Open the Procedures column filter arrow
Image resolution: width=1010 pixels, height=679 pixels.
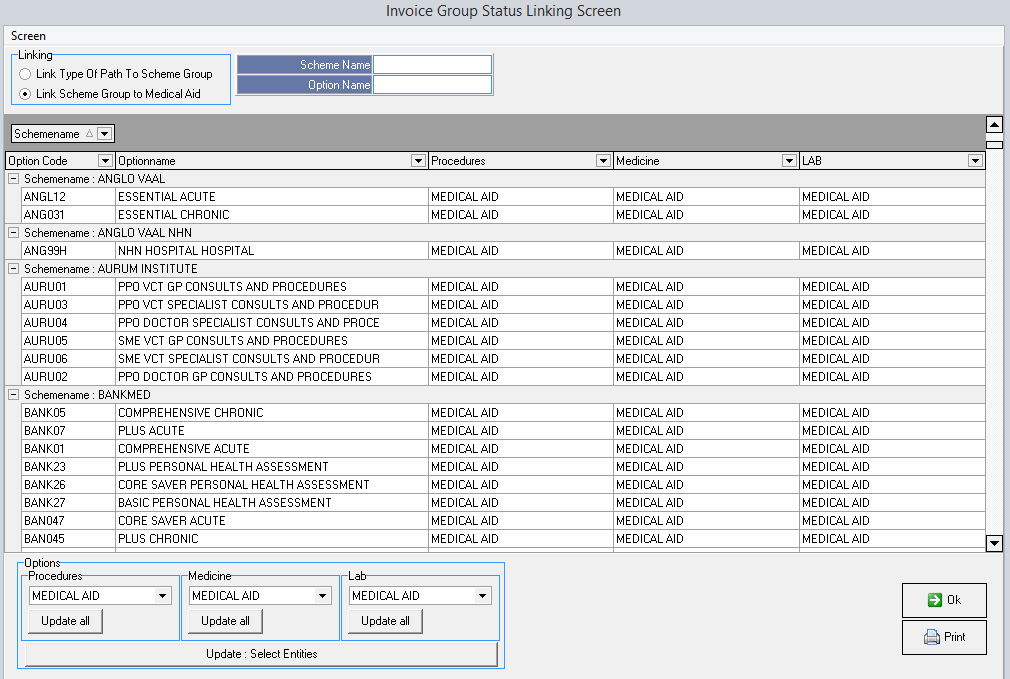[x=603, y=161]
